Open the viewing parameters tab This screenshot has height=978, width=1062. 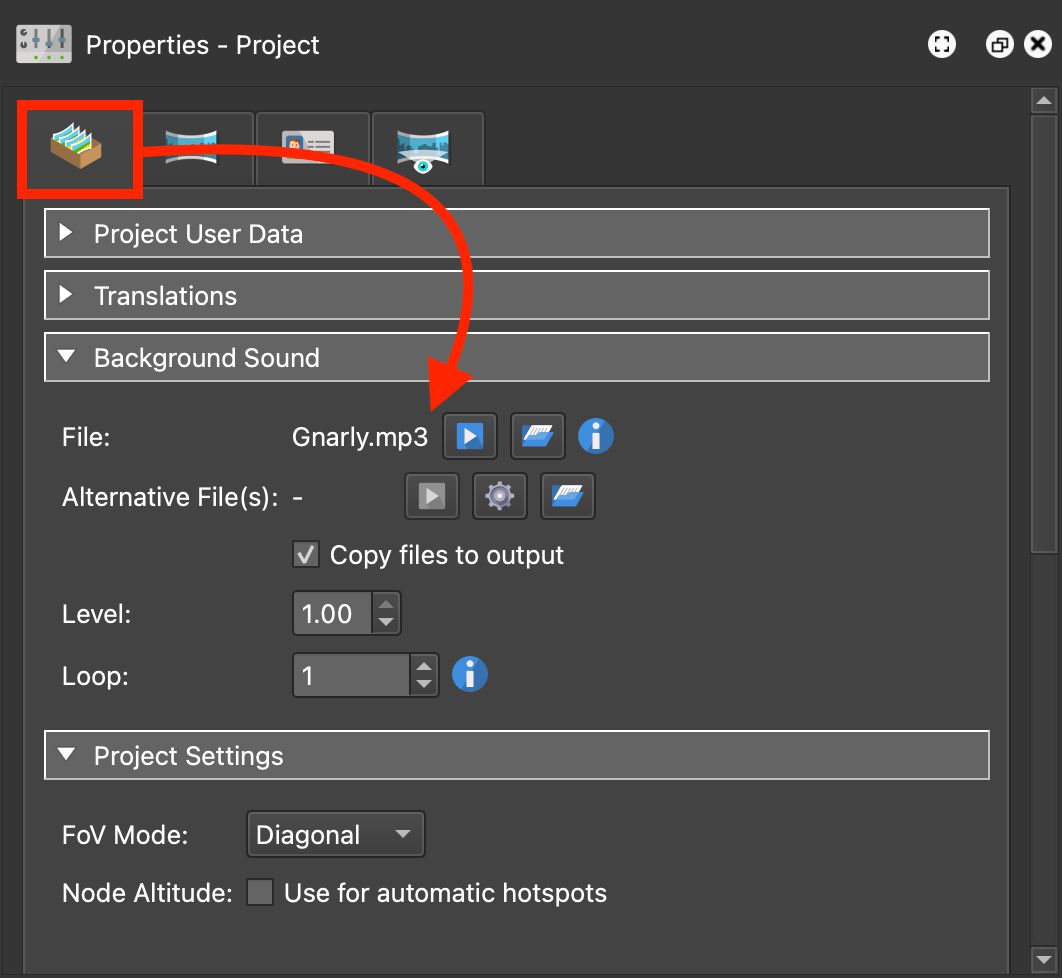pyautogui.click(x=428, y=148)
